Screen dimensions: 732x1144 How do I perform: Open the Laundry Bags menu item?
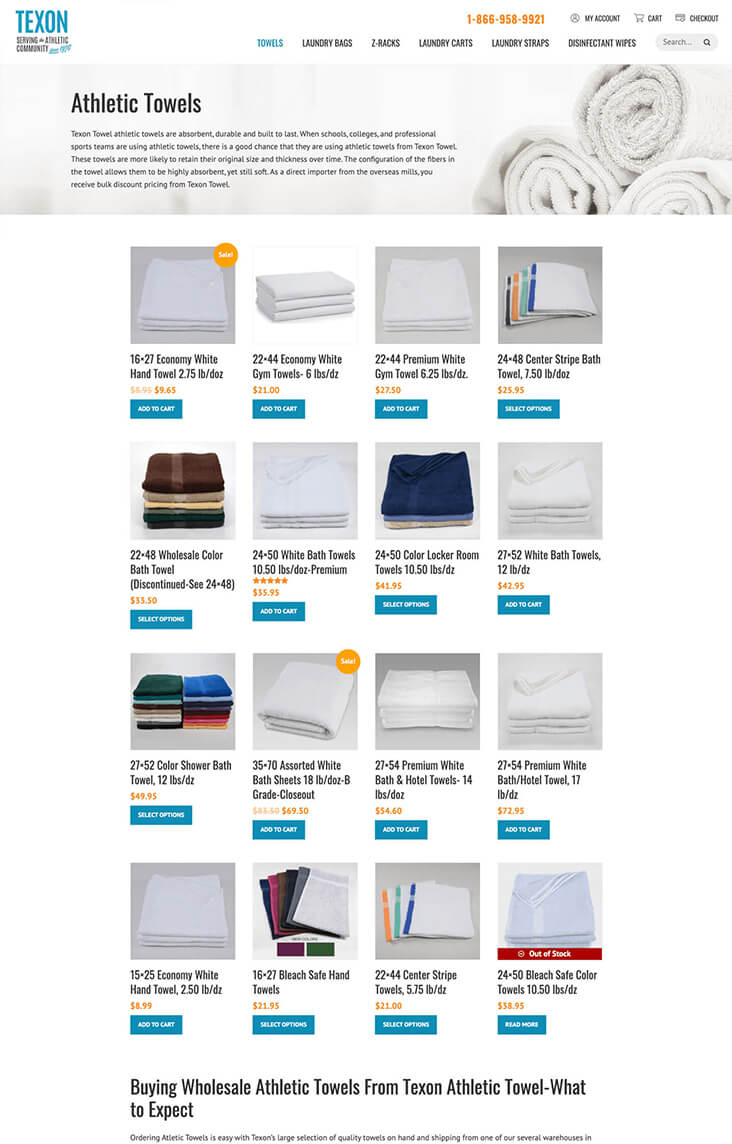(x=327, y=43)
